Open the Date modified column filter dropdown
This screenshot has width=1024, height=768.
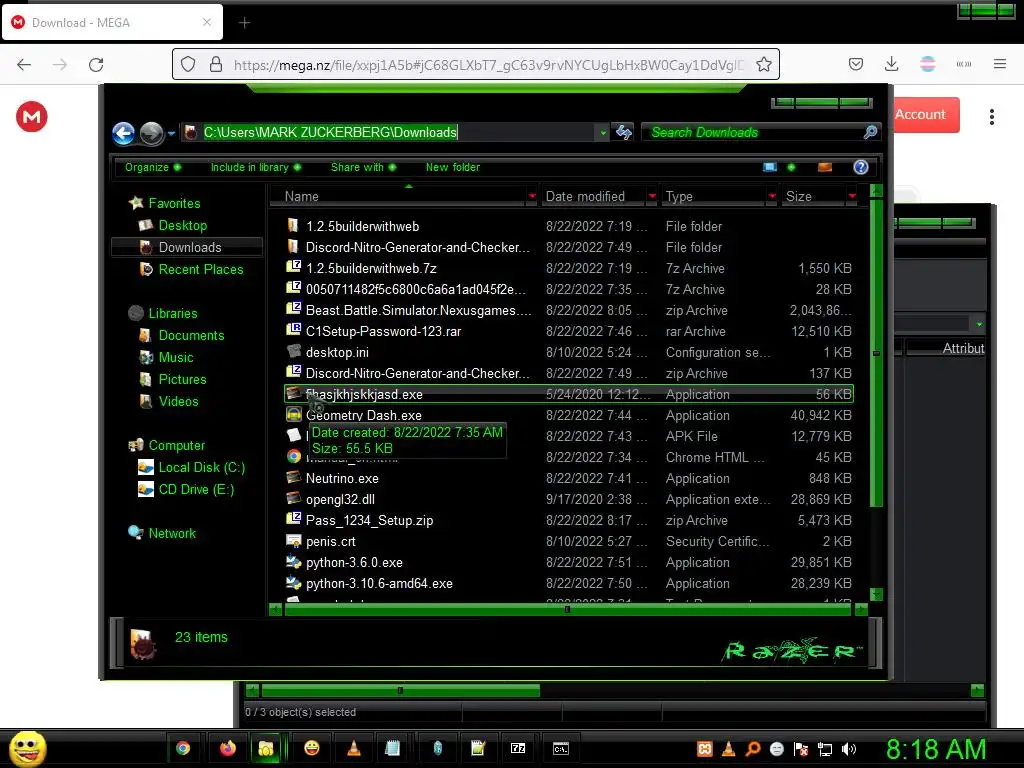point(652,196)
